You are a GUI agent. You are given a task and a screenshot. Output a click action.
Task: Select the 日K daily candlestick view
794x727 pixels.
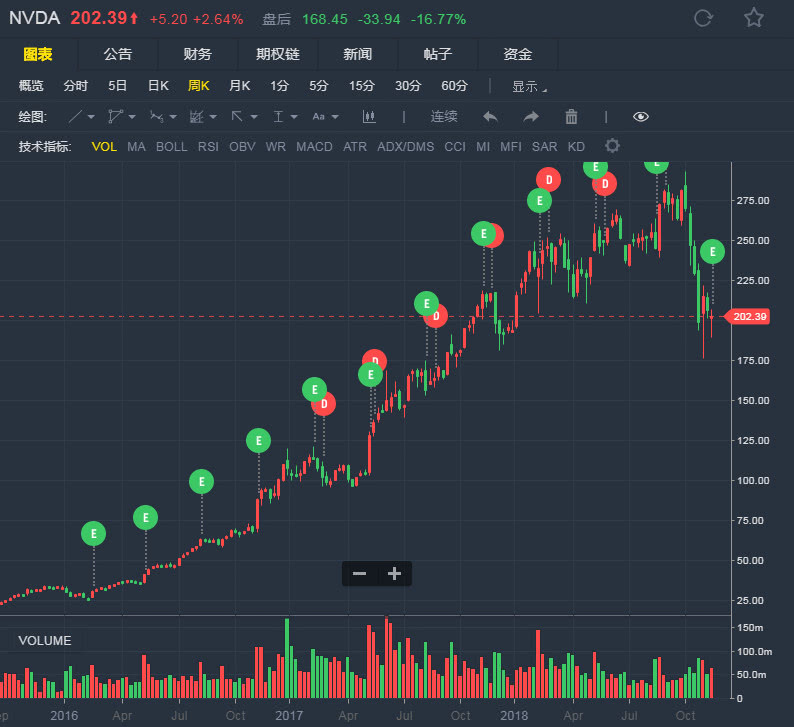click(x=158, y=86)
